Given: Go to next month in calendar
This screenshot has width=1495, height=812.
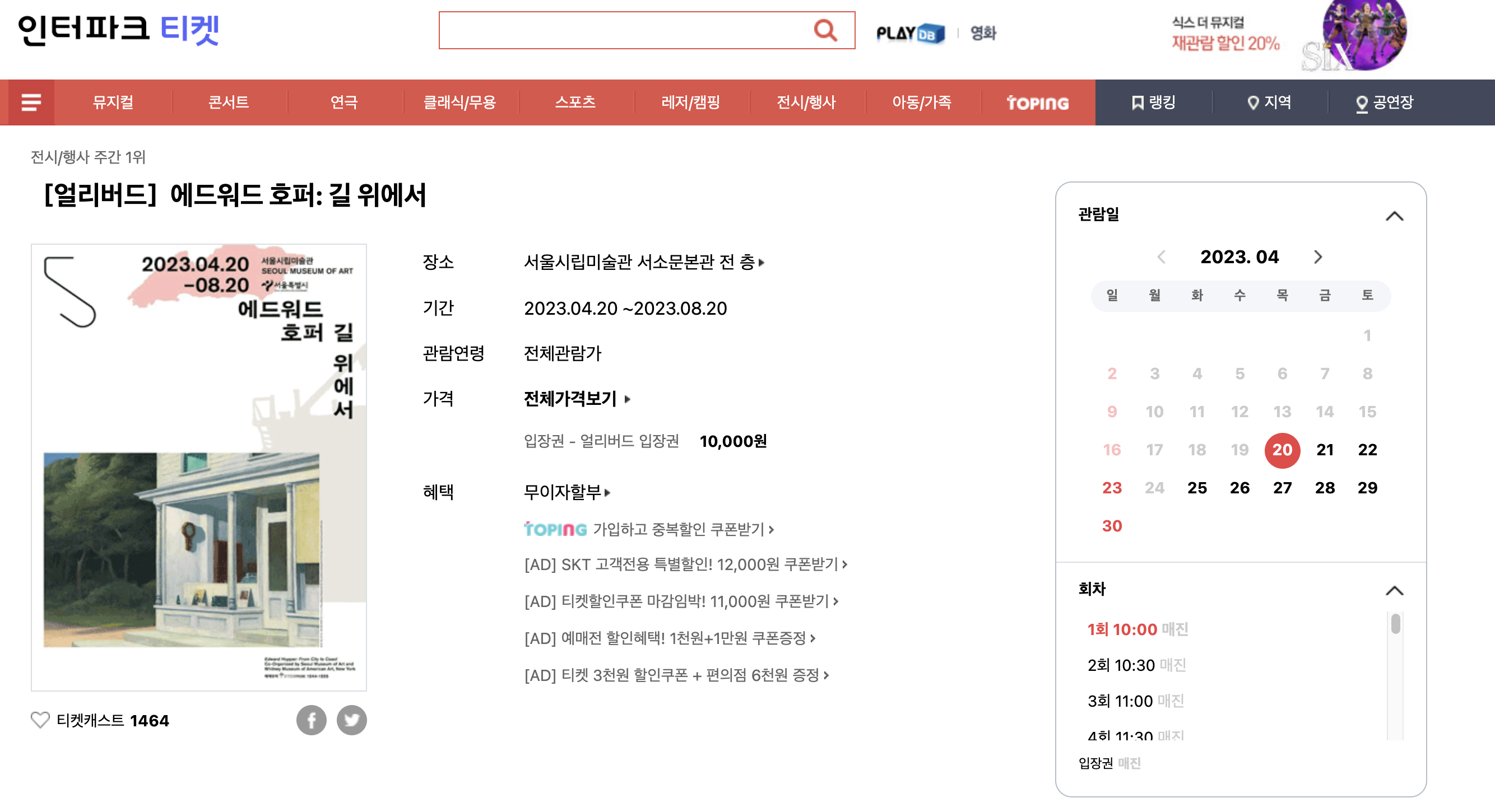Looking at the screenshot, I should (x=1317, y=257).
